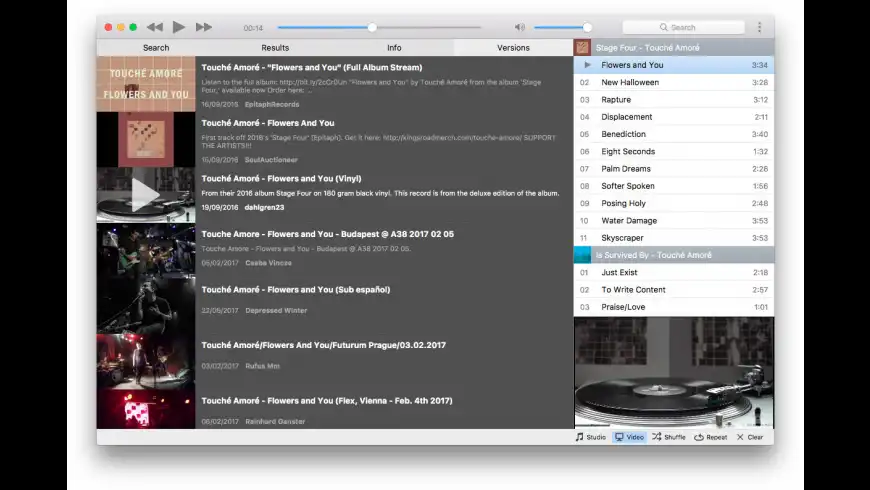Toggle Video mode
Viewport: 870px width, 490px height.
630,437
